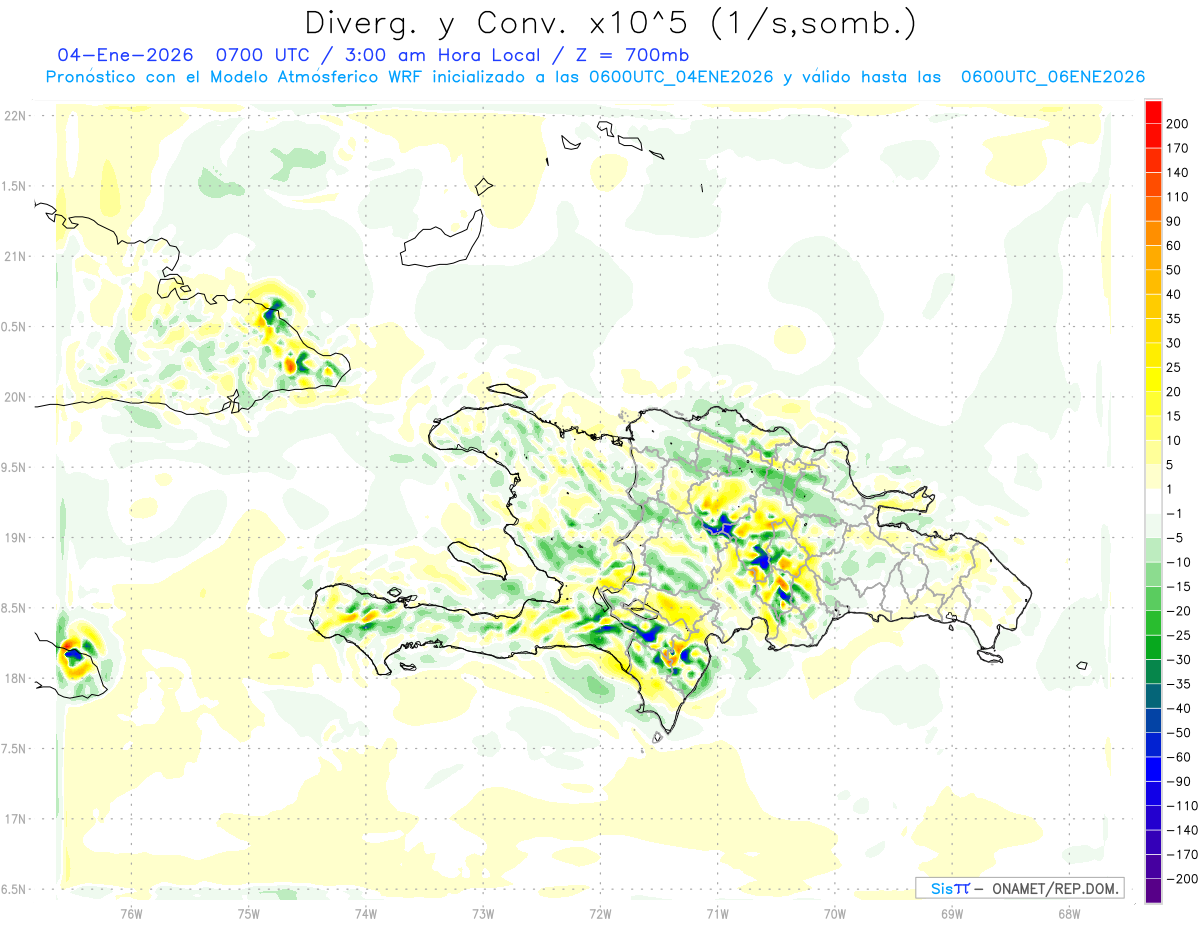
Task: Pick the red swatch topping the colorbar
Action: (x=1154, y=112)
